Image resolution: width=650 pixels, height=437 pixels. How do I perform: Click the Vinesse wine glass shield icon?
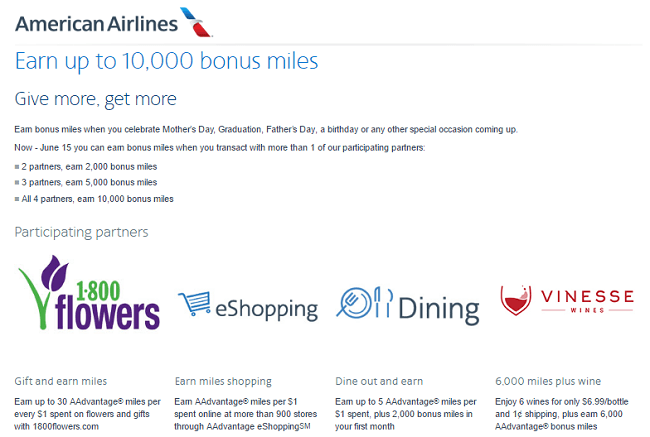(515, 300)
